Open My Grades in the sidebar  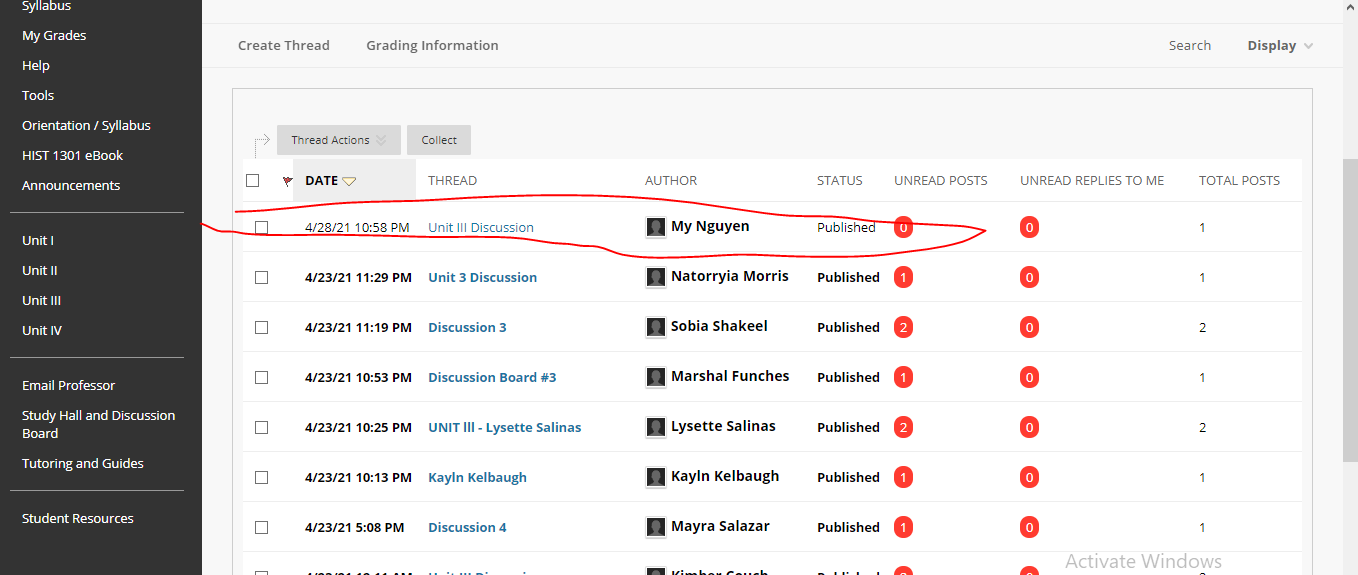(54, 36)
